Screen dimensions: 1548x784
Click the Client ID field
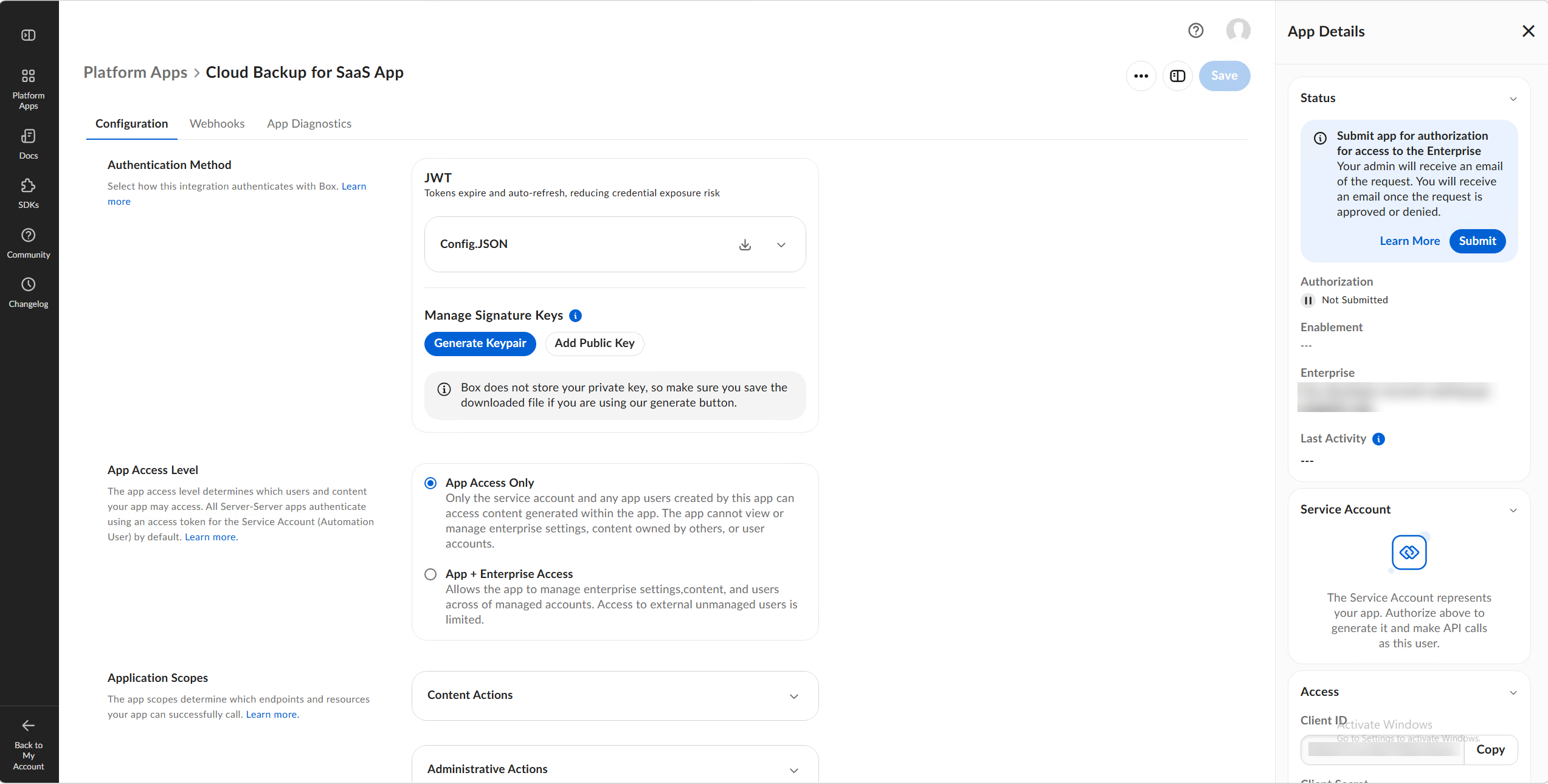point(1383,750)
